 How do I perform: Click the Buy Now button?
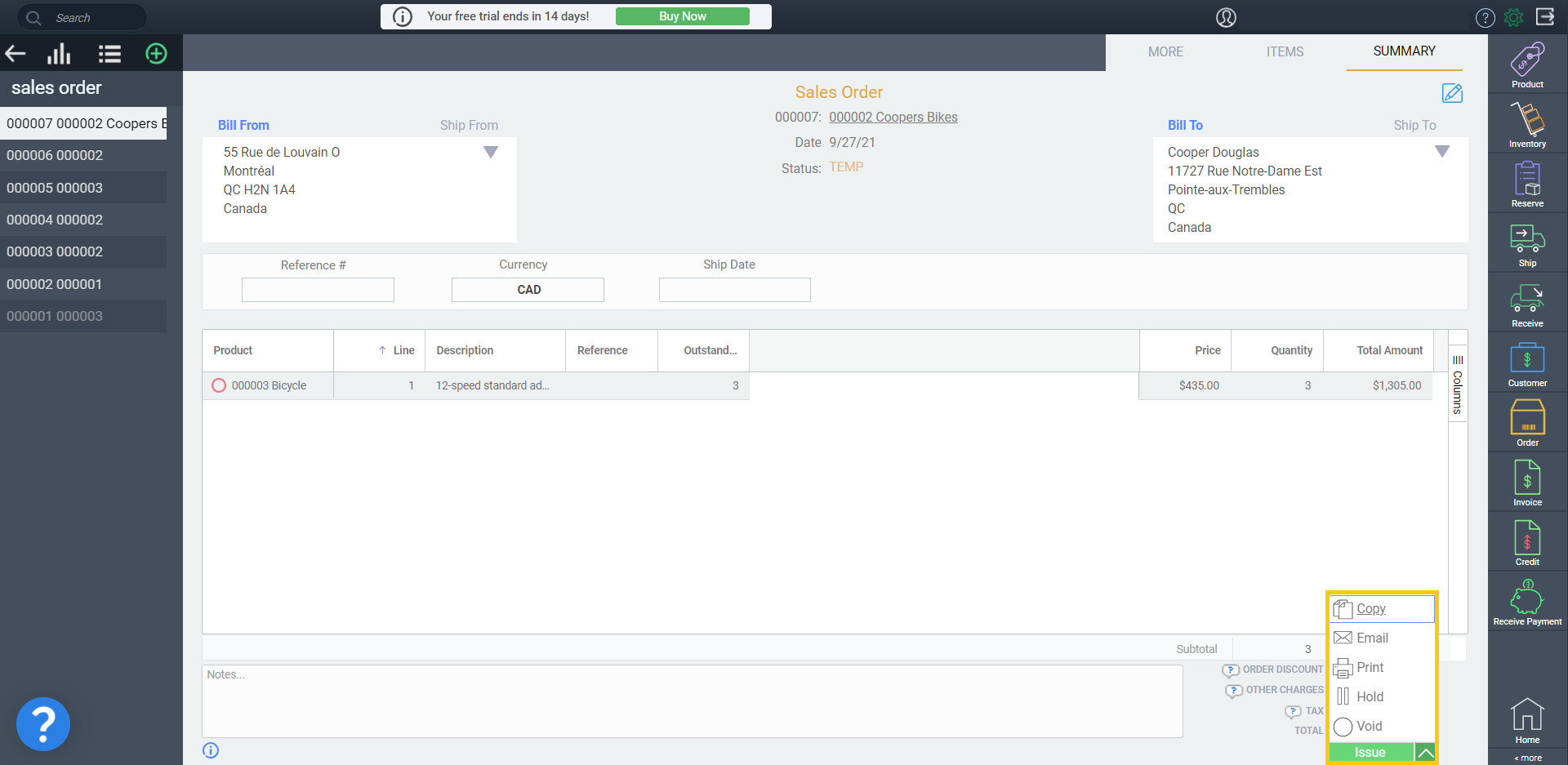[x=682, y=16]
